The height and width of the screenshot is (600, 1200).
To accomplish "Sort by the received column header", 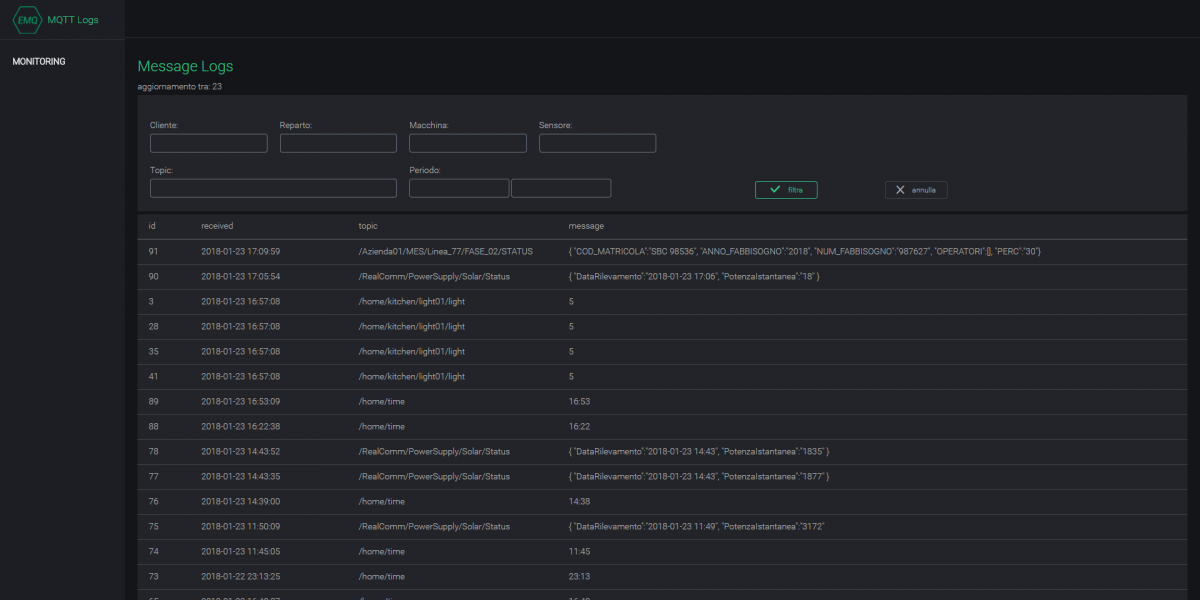I will click(216, 226).
